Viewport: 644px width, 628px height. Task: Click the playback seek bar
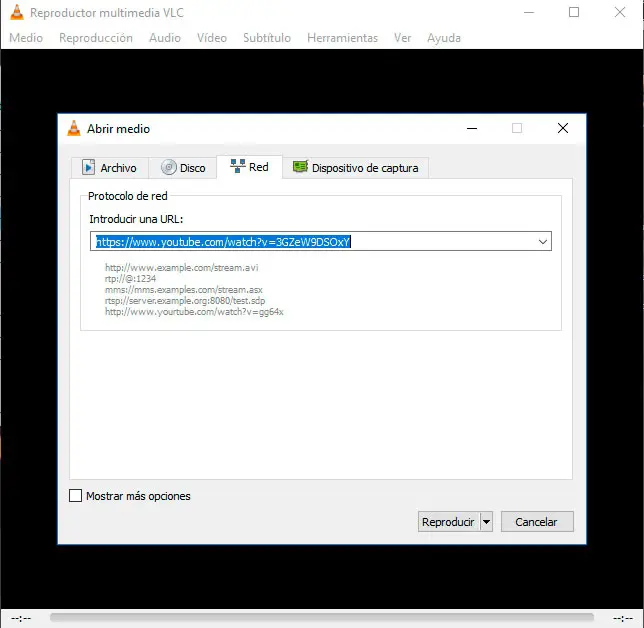322,617
